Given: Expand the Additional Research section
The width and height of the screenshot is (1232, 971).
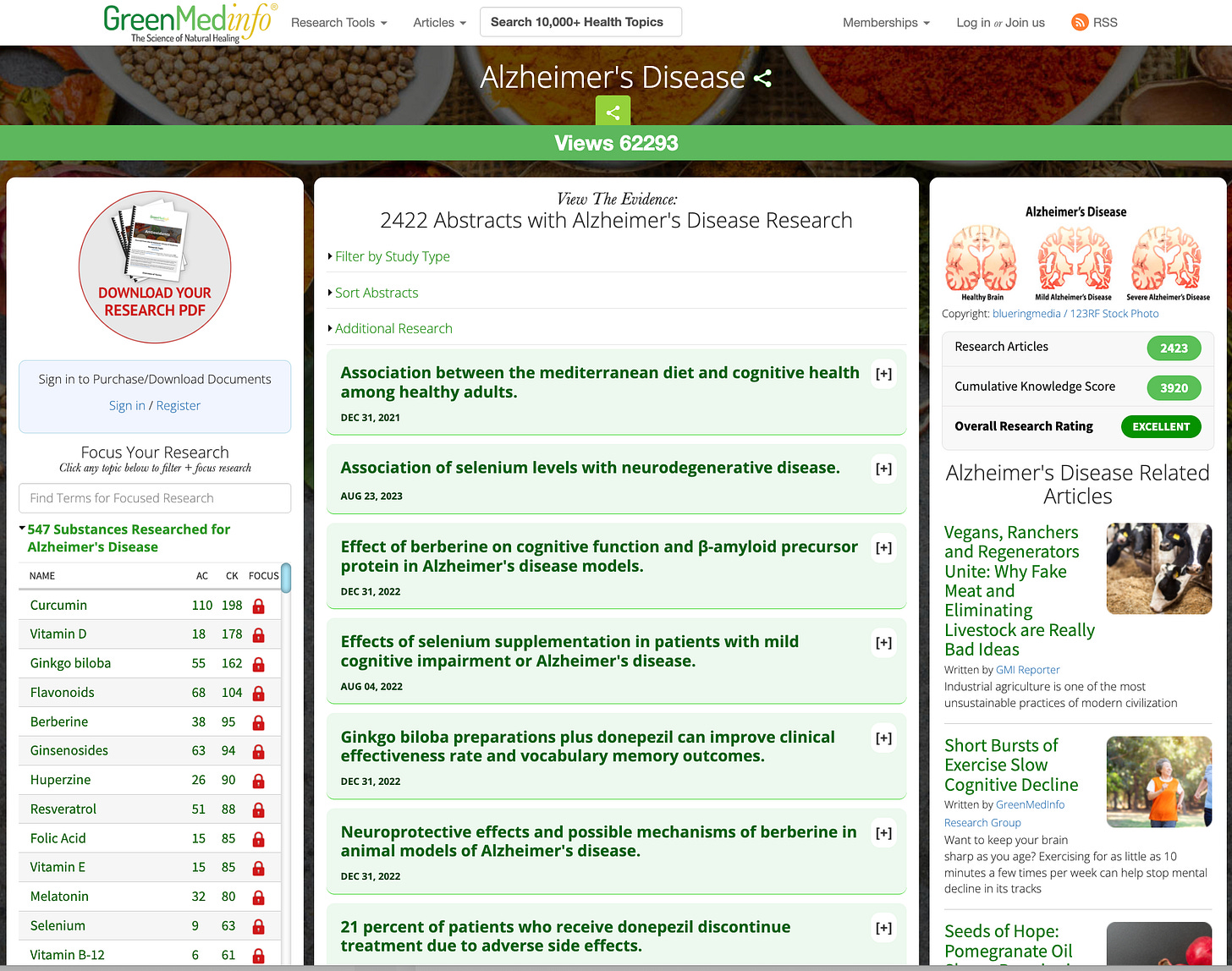Looking at the screenshot, I should point(393,328).
